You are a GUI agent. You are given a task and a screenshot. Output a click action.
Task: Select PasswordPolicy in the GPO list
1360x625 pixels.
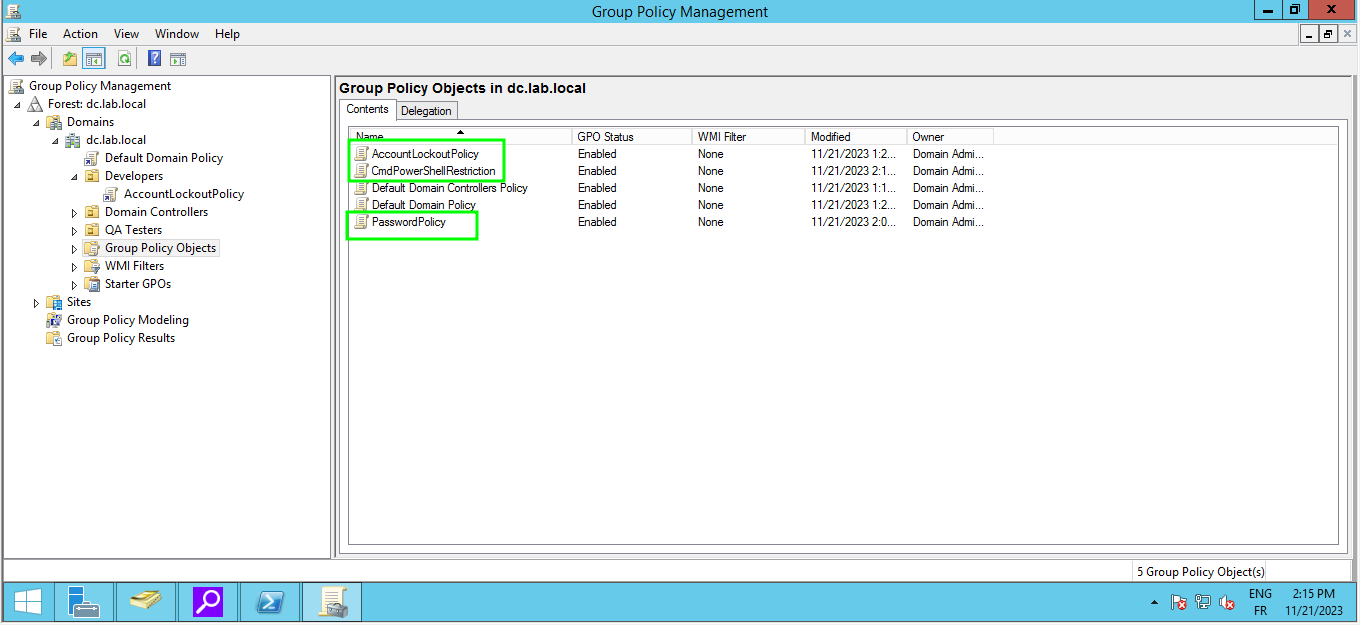coord(408,222)
